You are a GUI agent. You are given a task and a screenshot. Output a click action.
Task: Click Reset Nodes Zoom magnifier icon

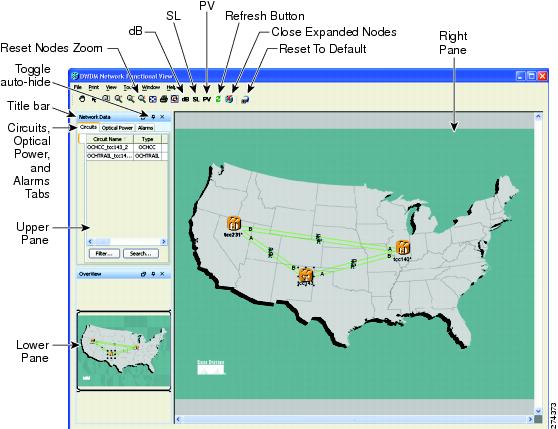142,99
